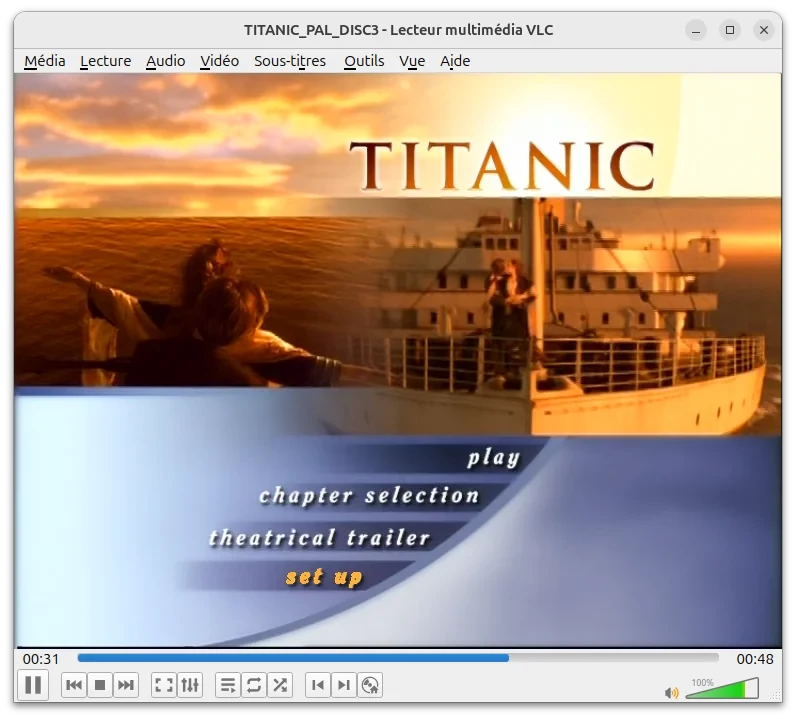796x719 pixels.
Task: Seek along the playback progress bar
Action: pos(398,658)
